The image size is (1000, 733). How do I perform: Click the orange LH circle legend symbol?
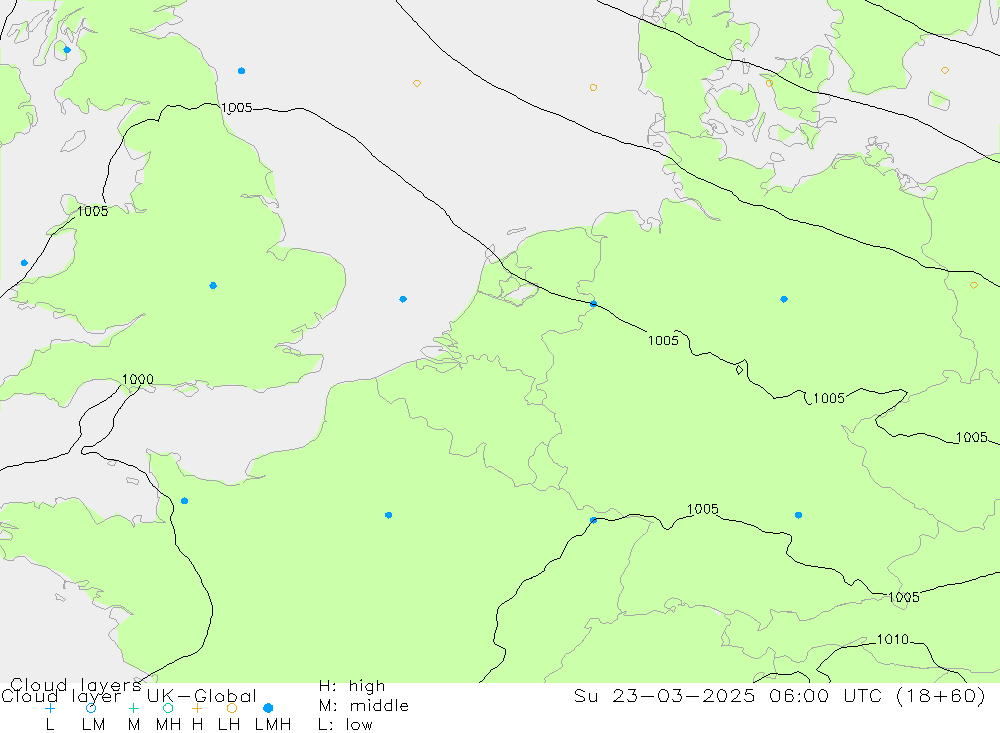pos(232,708)
